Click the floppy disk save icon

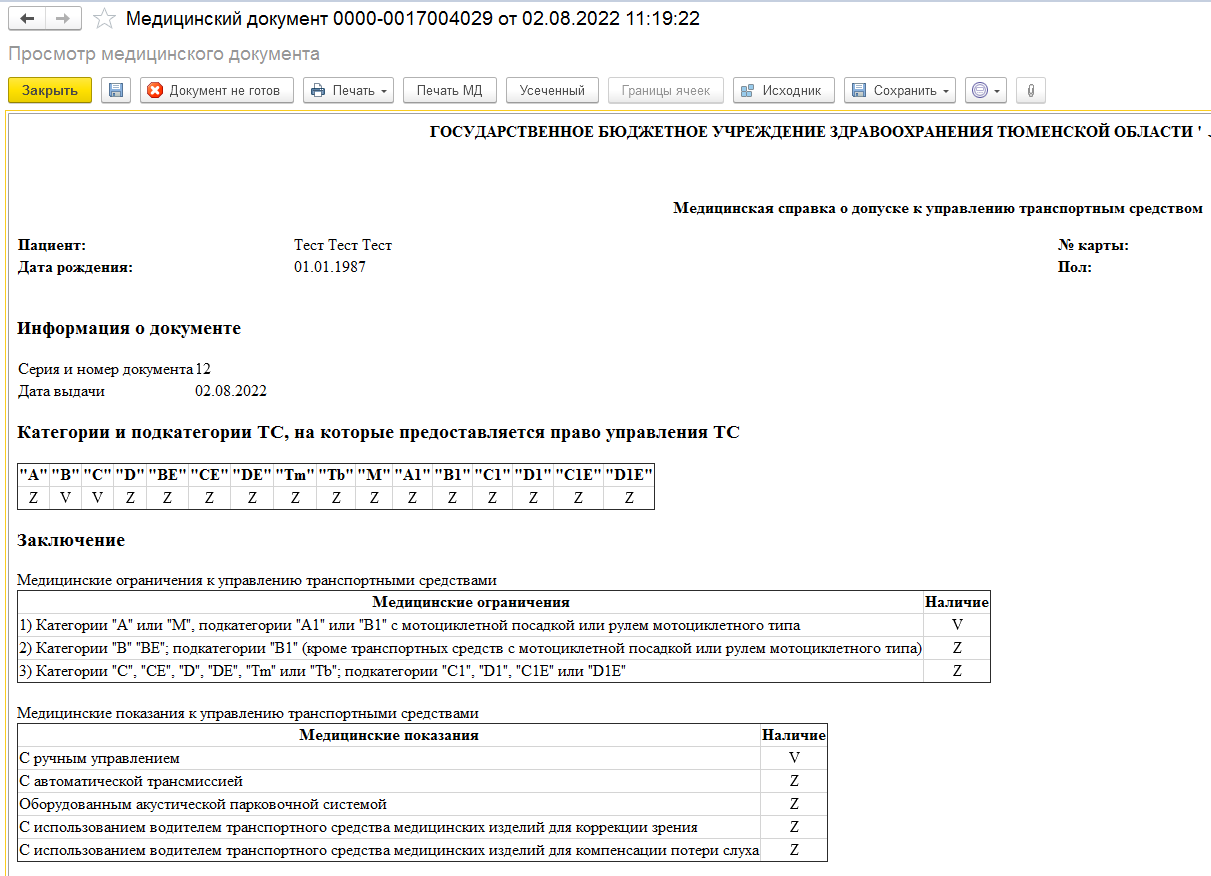coord(116,90)
